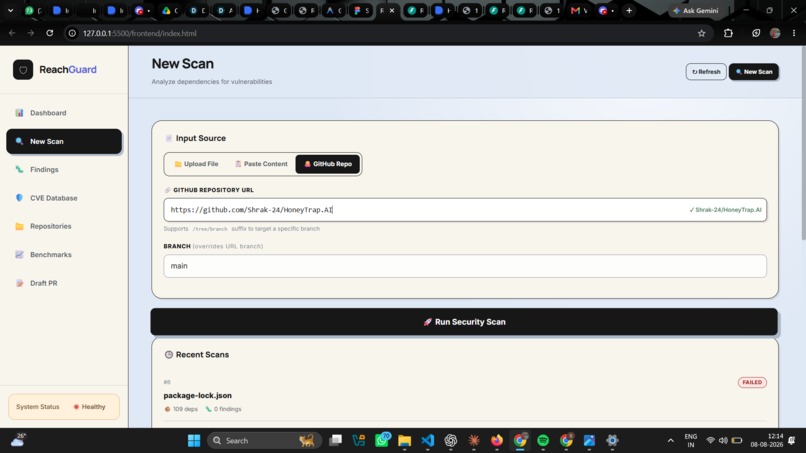The image size is (806, 453).
Task: Switch to Paste Content tab
Action: [x=261, y=164]
